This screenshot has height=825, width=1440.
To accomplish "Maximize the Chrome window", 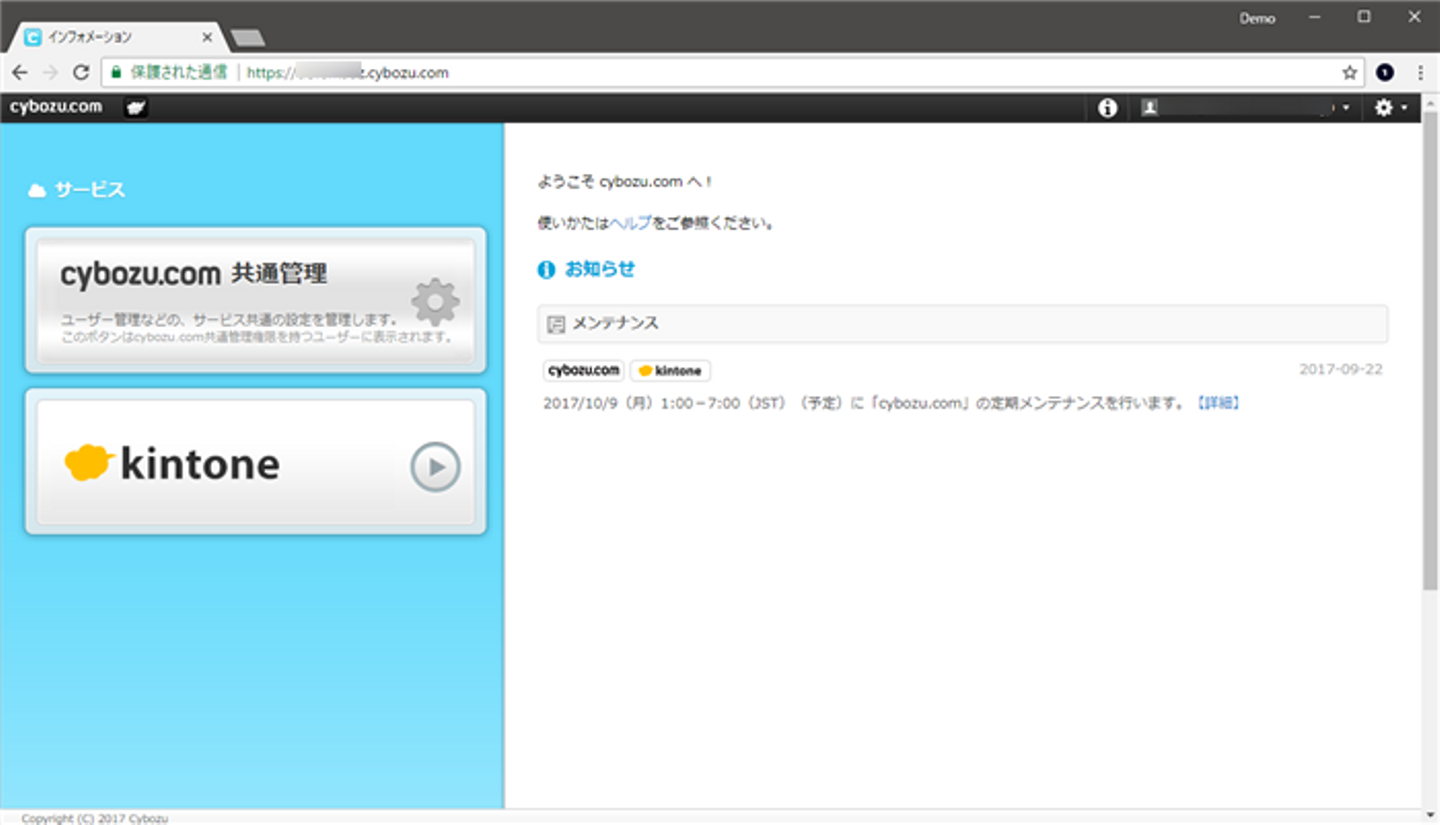I will 1364,17.
